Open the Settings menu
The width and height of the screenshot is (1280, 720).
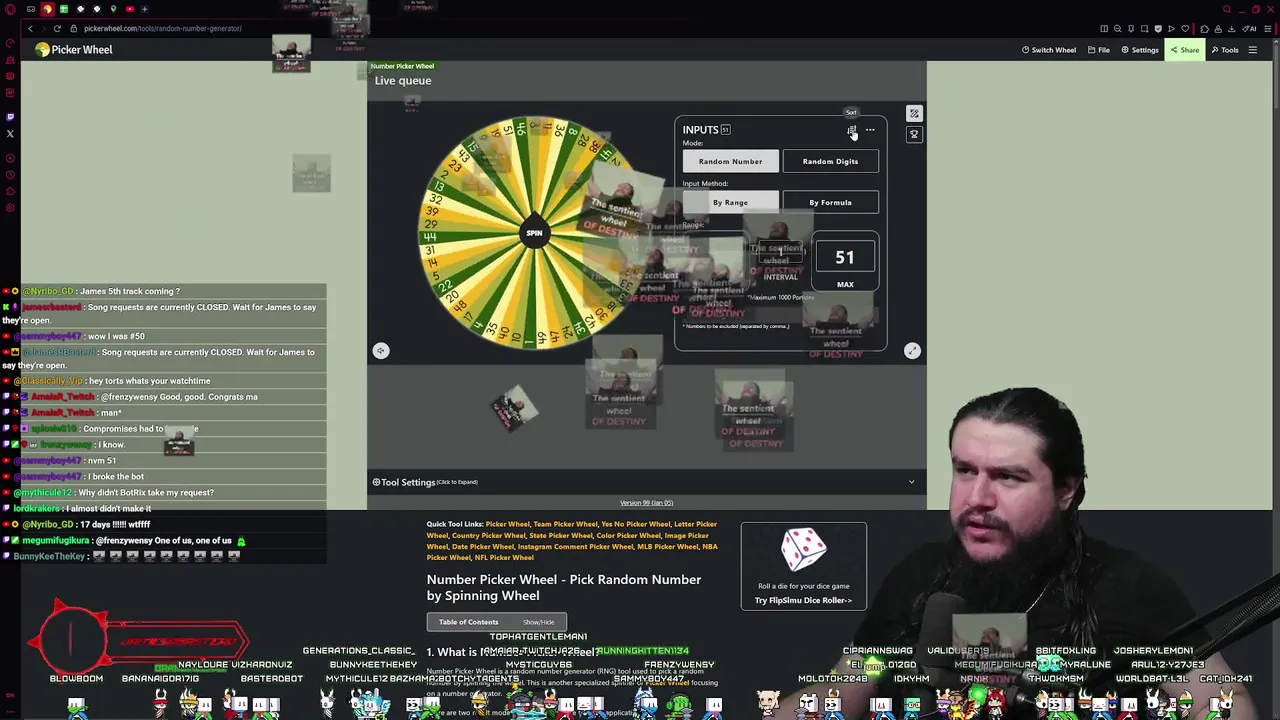pyautogui.click(x=1140, y=50)
